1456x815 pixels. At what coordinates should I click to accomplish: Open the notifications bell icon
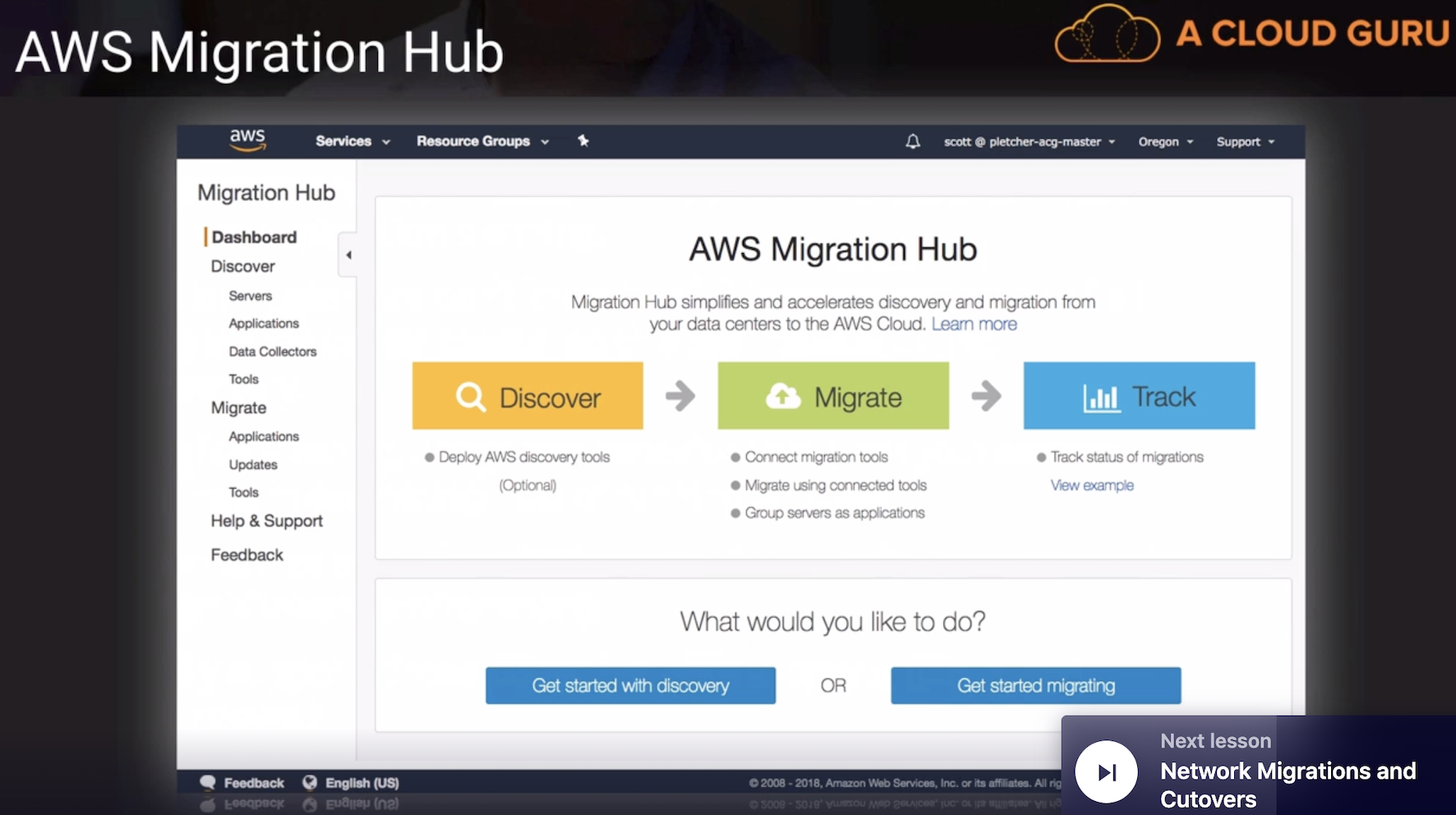pos(912,141)
